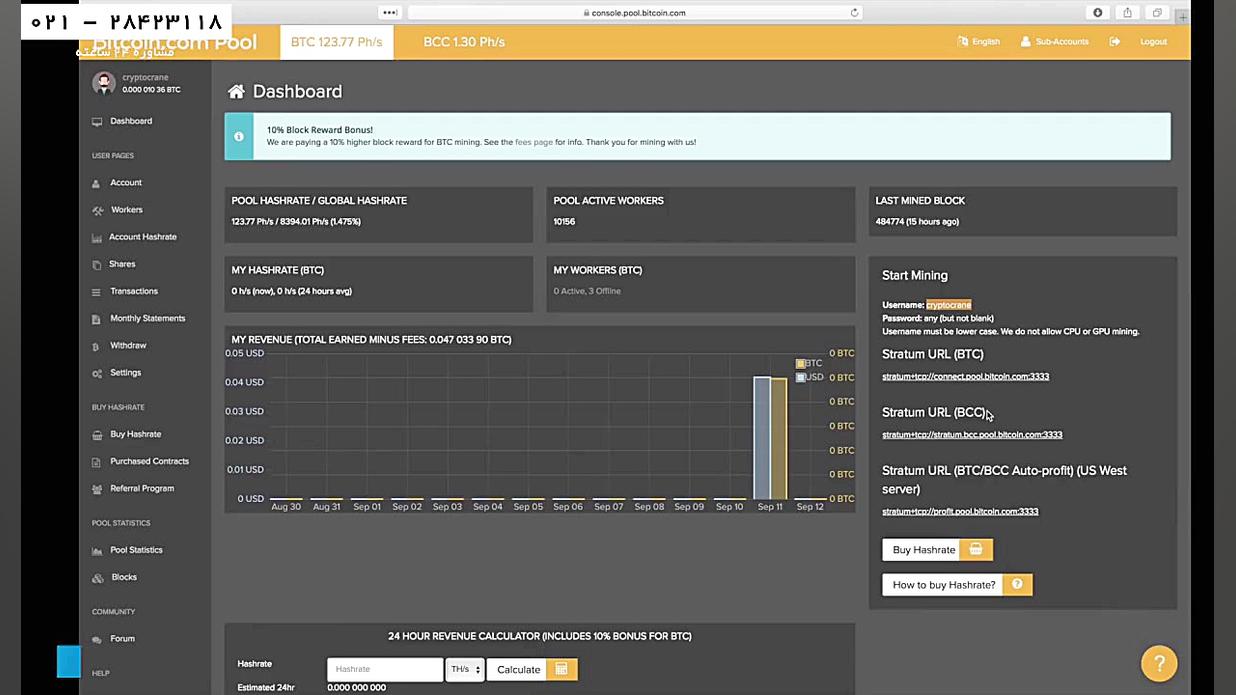This screenshot has height=695, width=1236.
Task: Click the BTC legend color swatch
Action: click(x=800, y=364)
